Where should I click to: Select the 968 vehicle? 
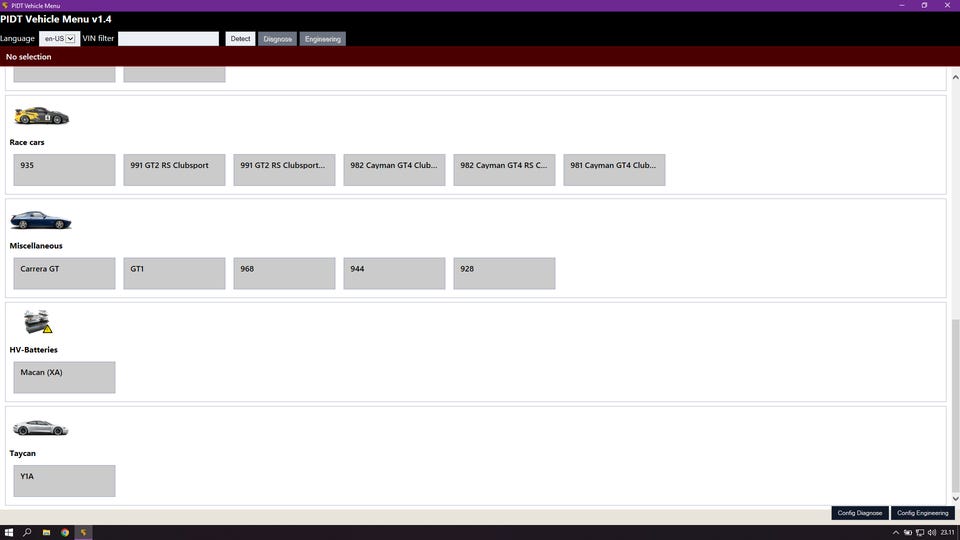(x=284, y=273)
